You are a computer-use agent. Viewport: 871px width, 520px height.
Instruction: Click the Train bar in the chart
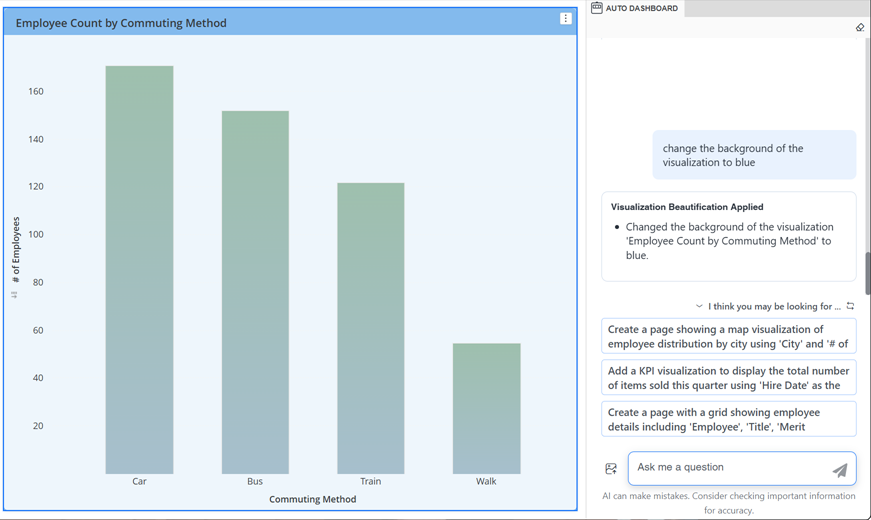(371, 328)
